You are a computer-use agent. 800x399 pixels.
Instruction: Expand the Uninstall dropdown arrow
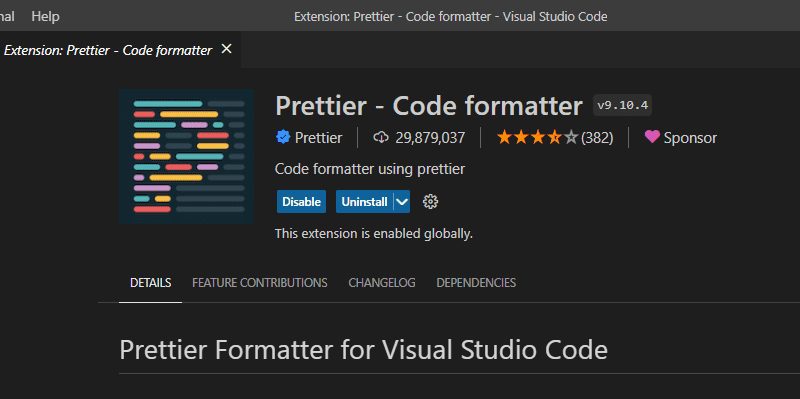point(402,202)
